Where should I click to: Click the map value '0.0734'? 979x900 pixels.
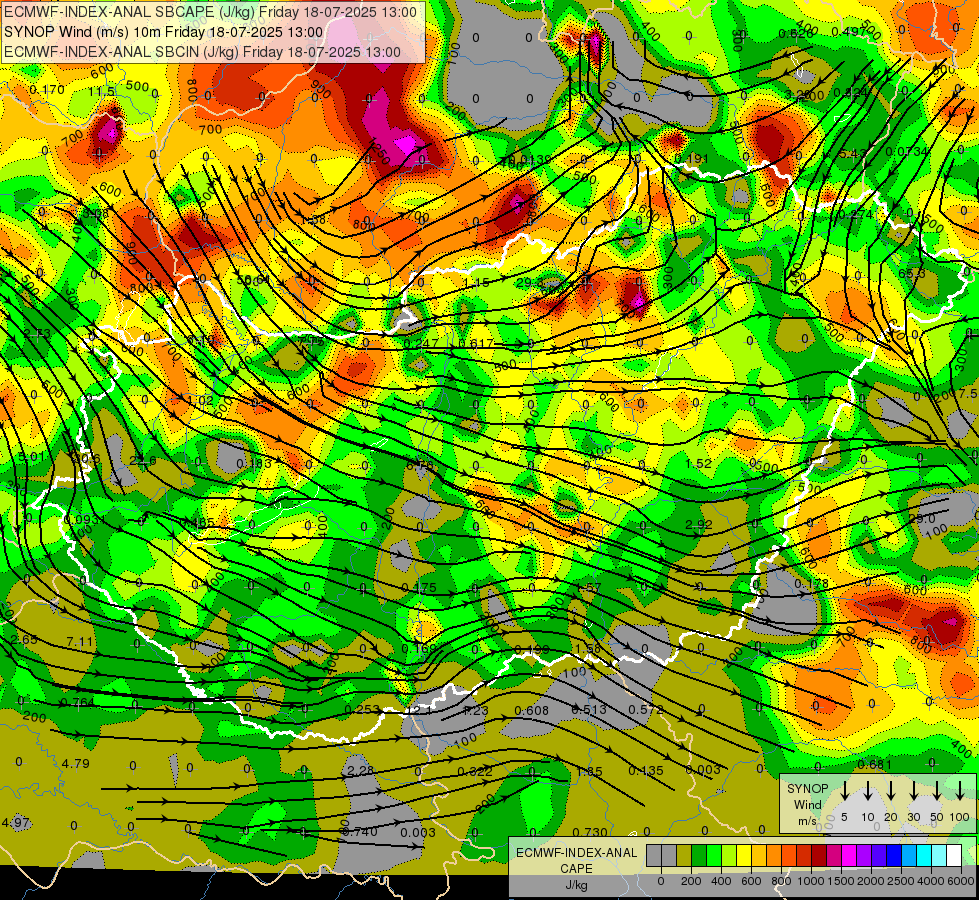[x=907, y=151]
